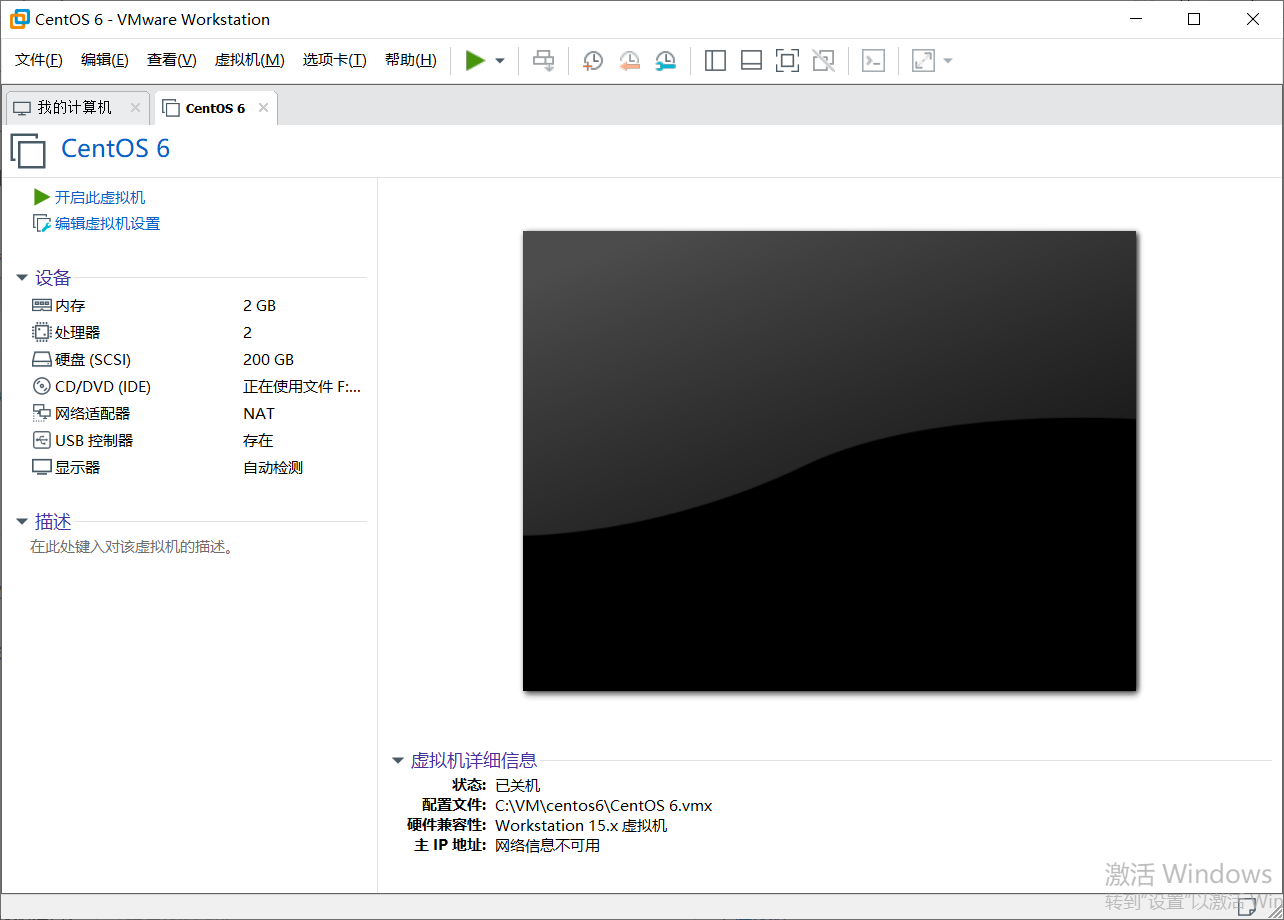
Task: Open the power options dropdown arrow
Action: coord(500,61)
